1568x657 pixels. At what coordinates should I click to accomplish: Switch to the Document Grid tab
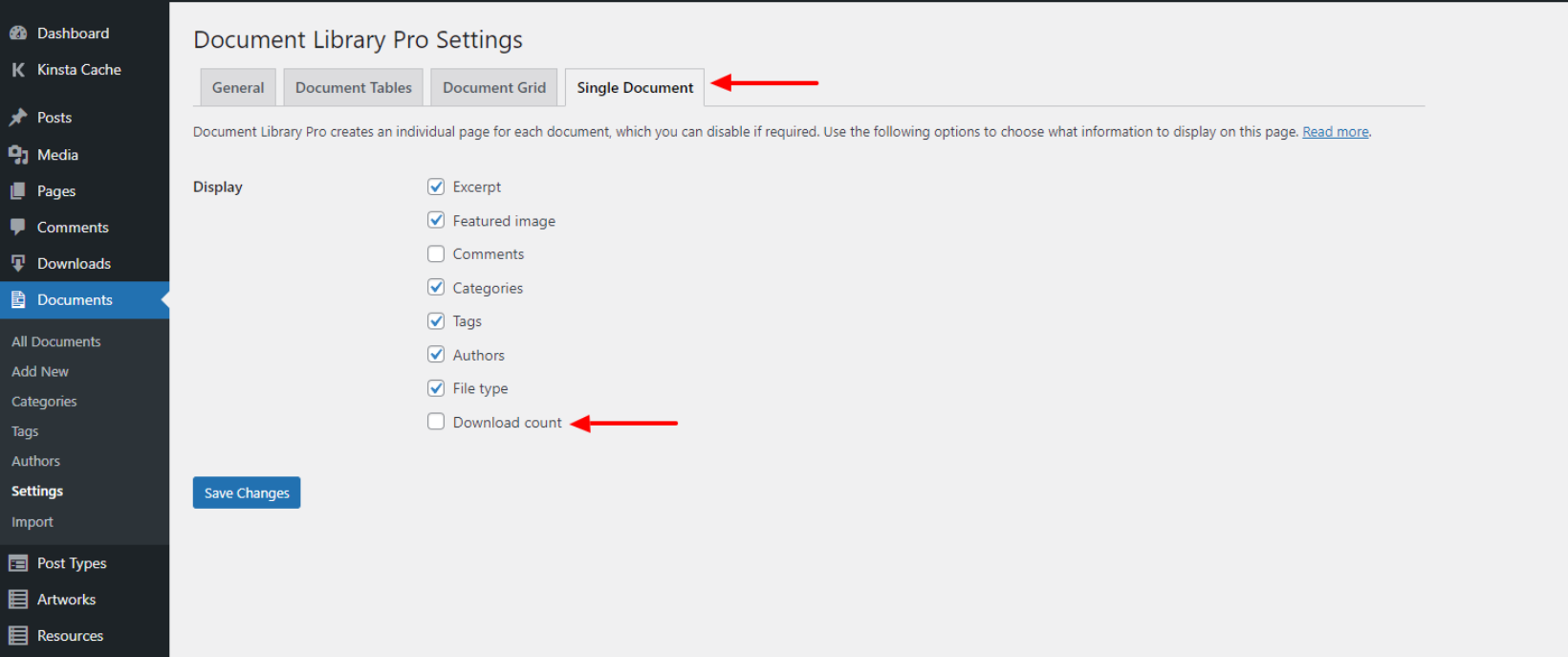click(493, 87)
